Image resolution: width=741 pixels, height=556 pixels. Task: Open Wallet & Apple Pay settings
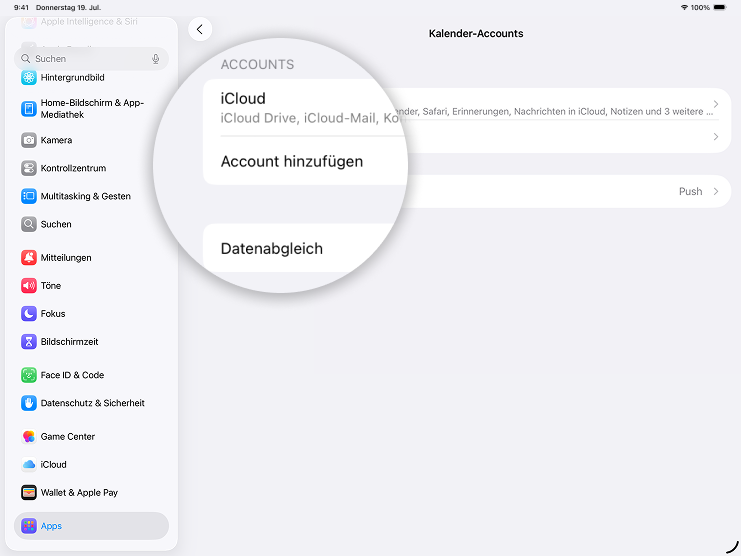coord(79,493)
